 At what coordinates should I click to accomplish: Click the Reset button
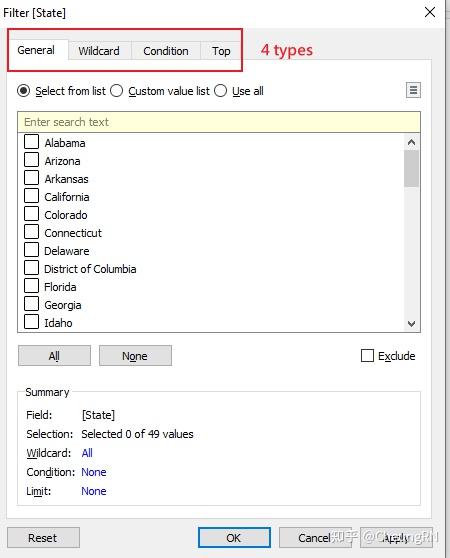[43, 537]
